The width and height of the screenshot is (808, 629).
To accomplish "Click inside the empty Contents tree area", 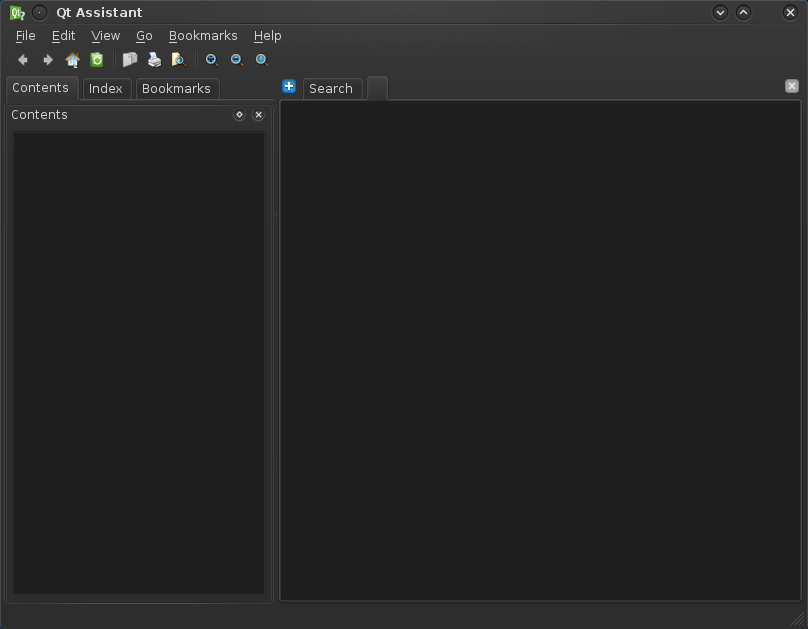I will click(x=139, y=363).
